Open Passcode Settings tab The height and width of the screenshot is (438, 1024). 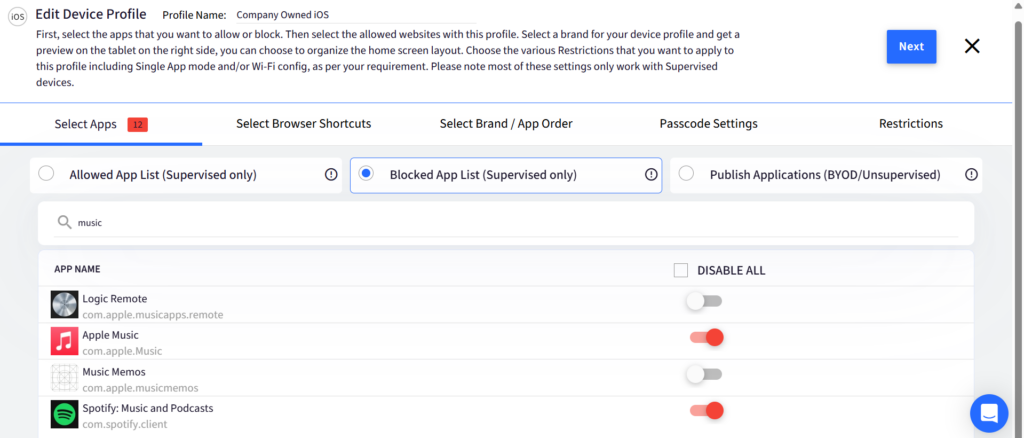[709, 124]
